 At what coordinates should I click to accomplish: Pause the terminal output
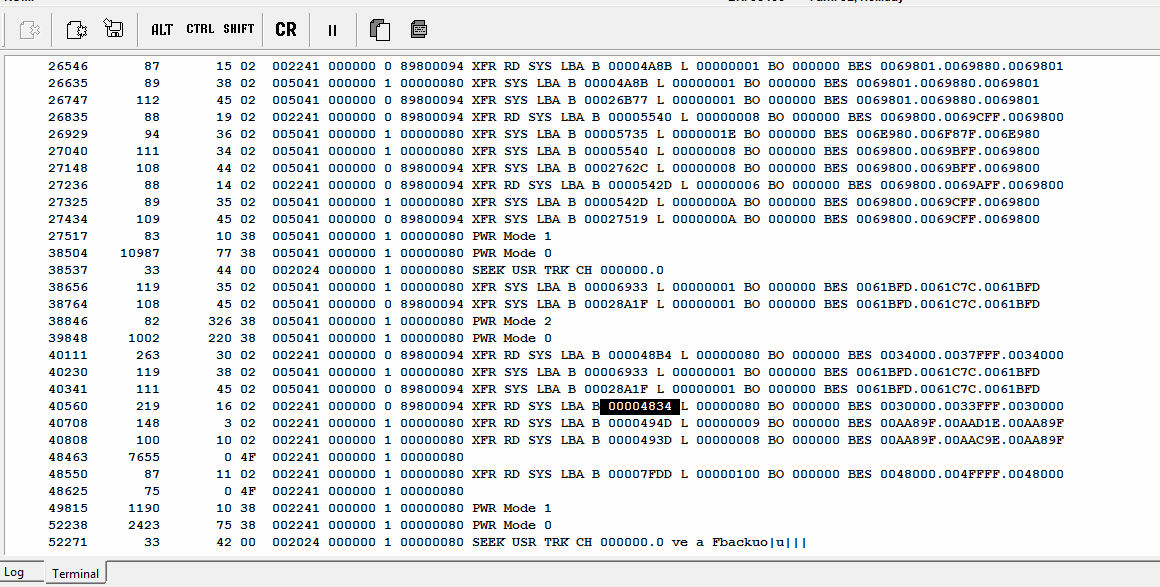332,30
